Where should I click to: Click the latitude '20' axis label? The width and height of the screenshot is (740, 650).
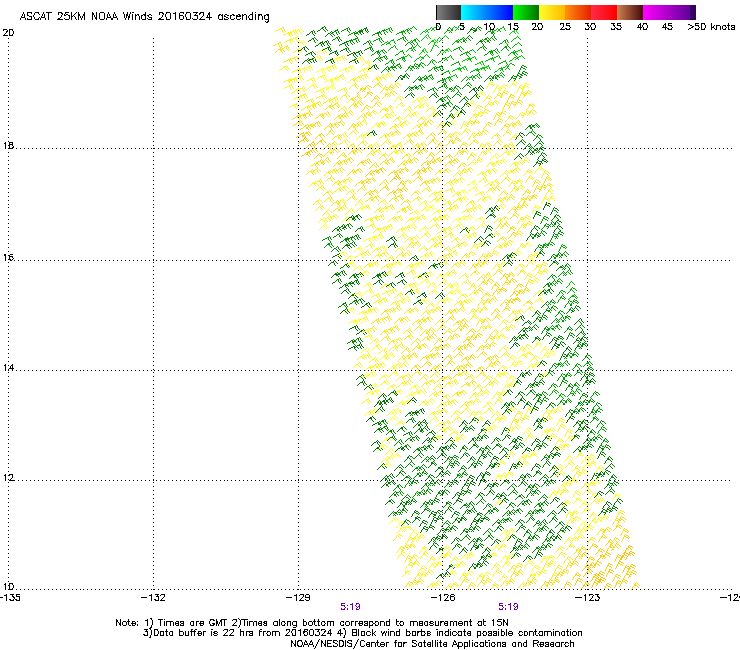point(8,33)
